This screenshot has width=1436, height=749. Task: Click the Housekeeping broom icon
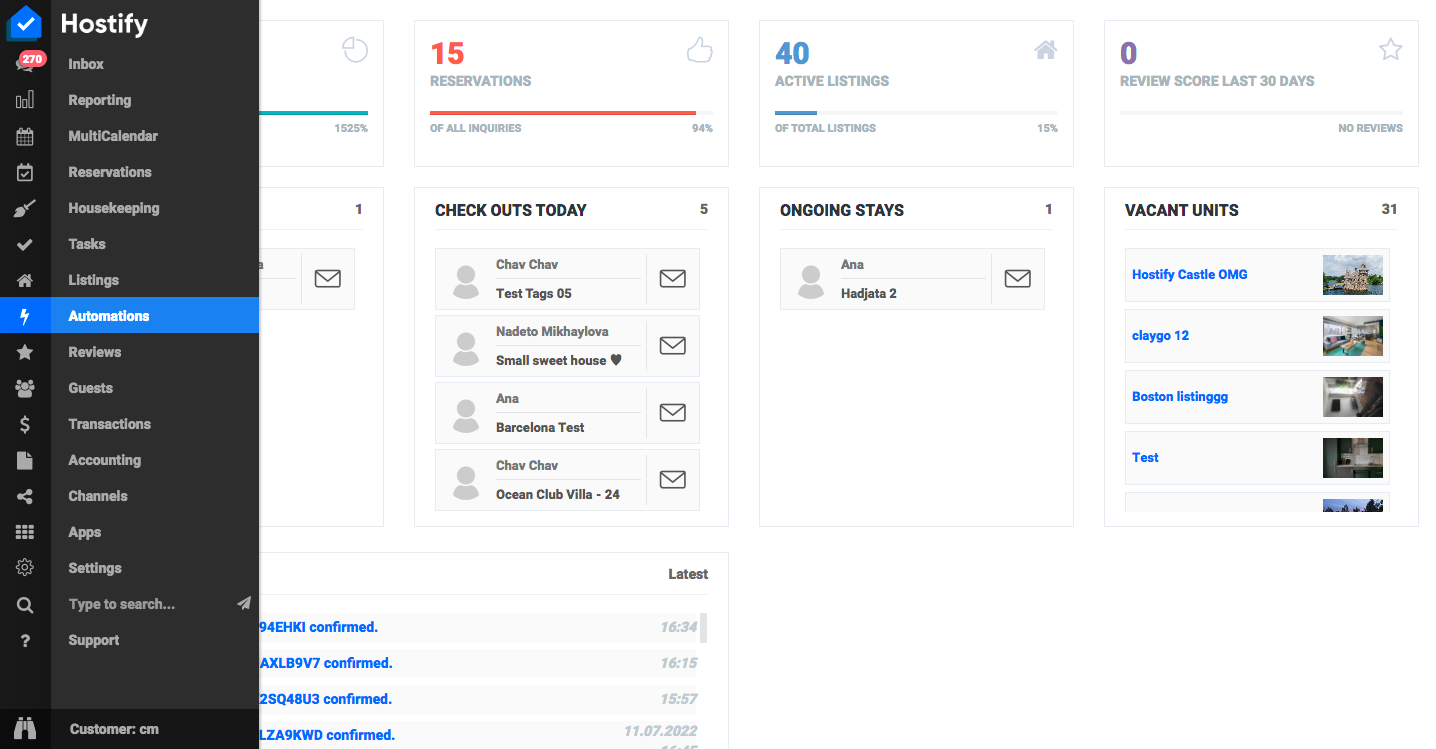(25, 208)
